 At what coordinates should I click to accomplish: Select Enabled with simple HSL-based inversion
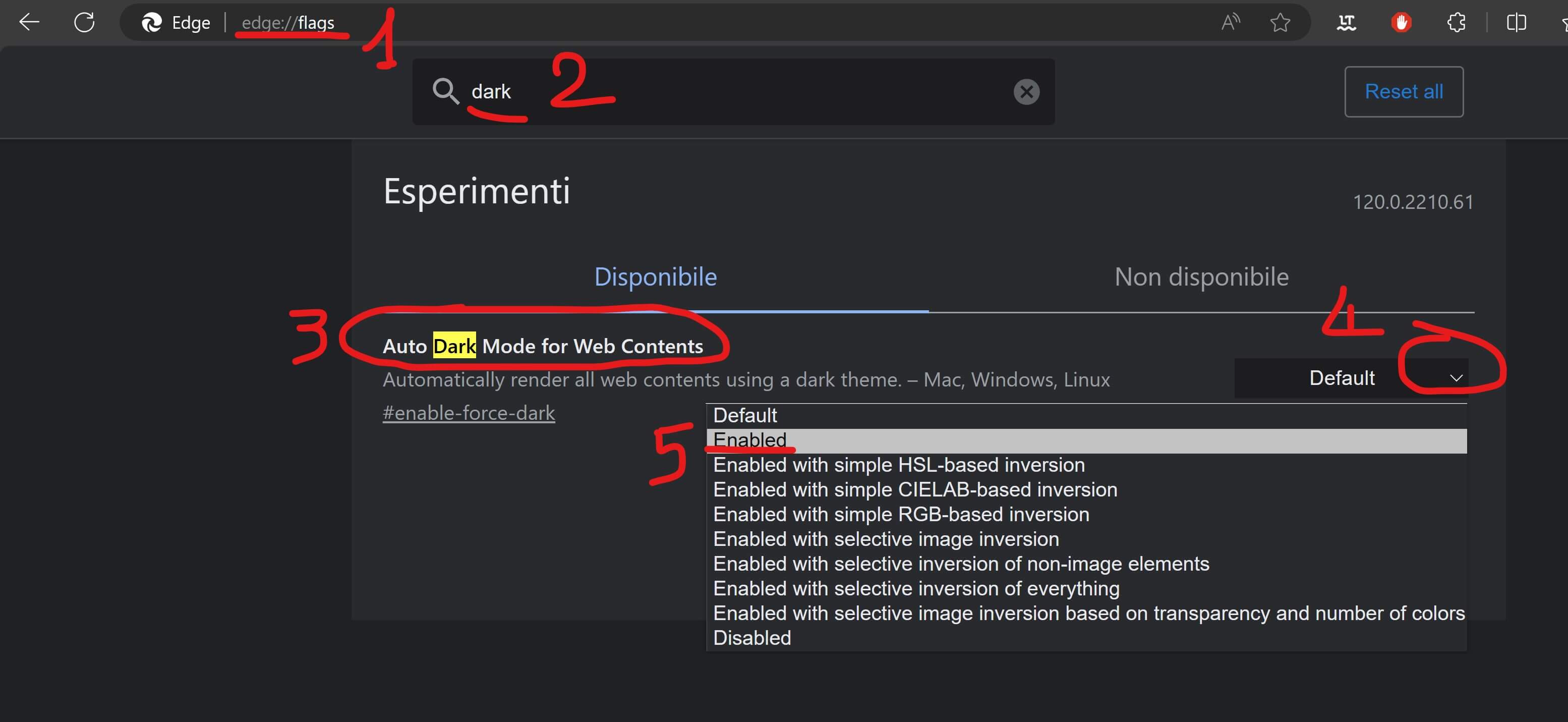(898, 465)
